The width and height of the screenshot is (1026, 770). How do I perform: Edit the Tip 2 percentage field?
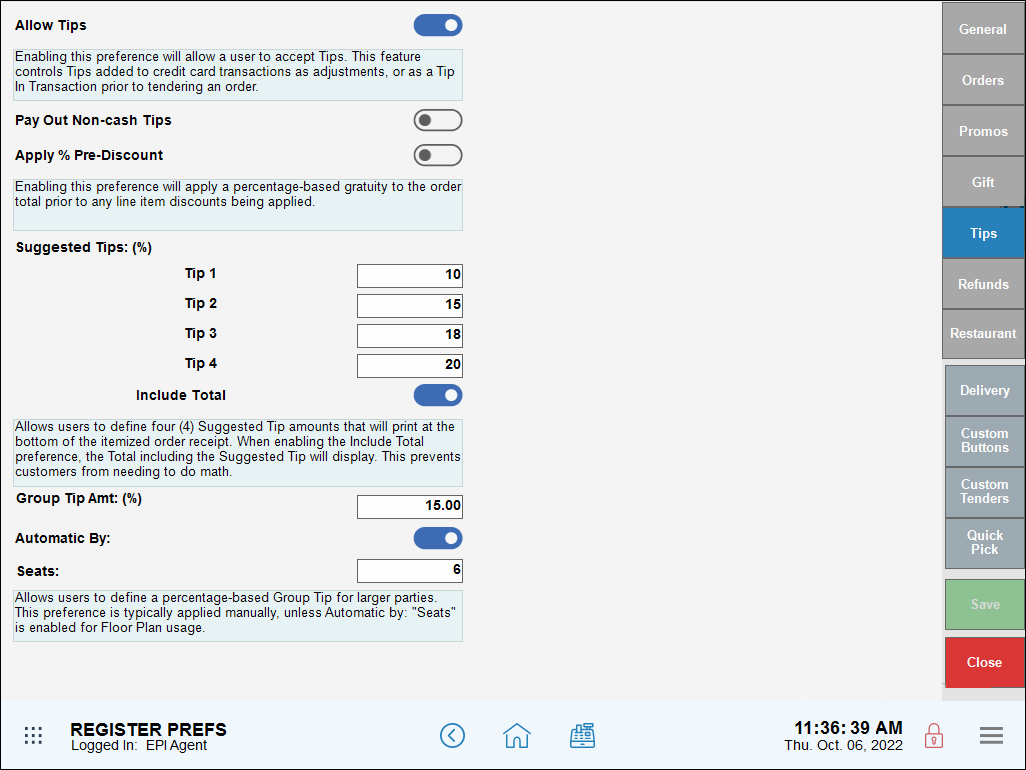click(410, 306)
